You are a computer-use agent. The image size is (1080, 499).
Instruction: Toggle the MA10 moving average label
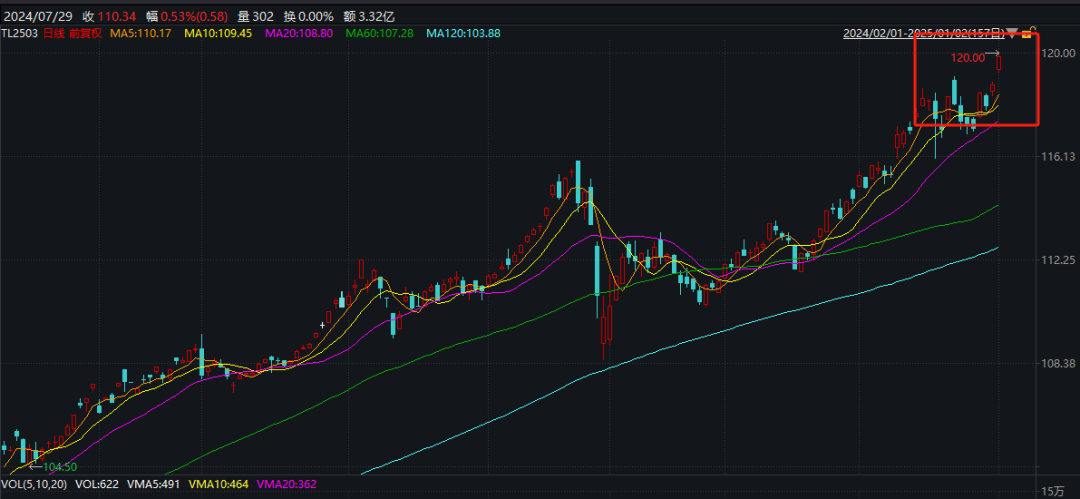click(217, 33)
